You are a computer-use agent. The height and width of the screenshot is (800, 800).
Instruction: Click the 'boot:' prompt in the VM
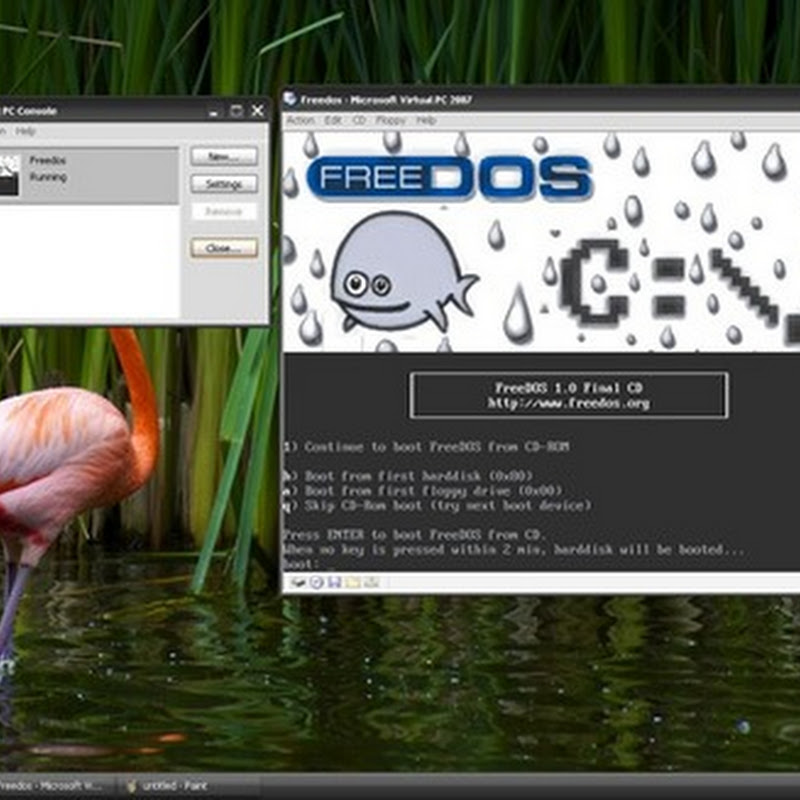tap(302, 564)
